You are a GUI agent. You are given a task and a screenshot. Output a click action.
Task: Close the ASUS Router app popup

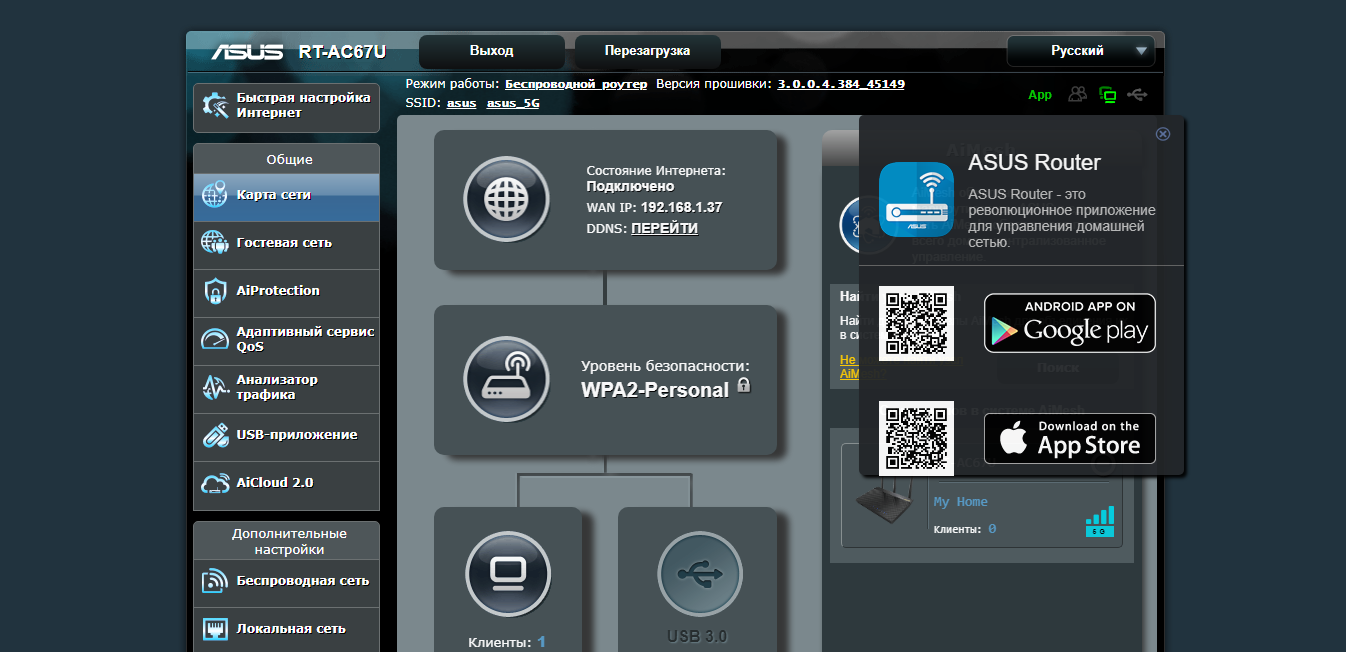point(1162,133)
